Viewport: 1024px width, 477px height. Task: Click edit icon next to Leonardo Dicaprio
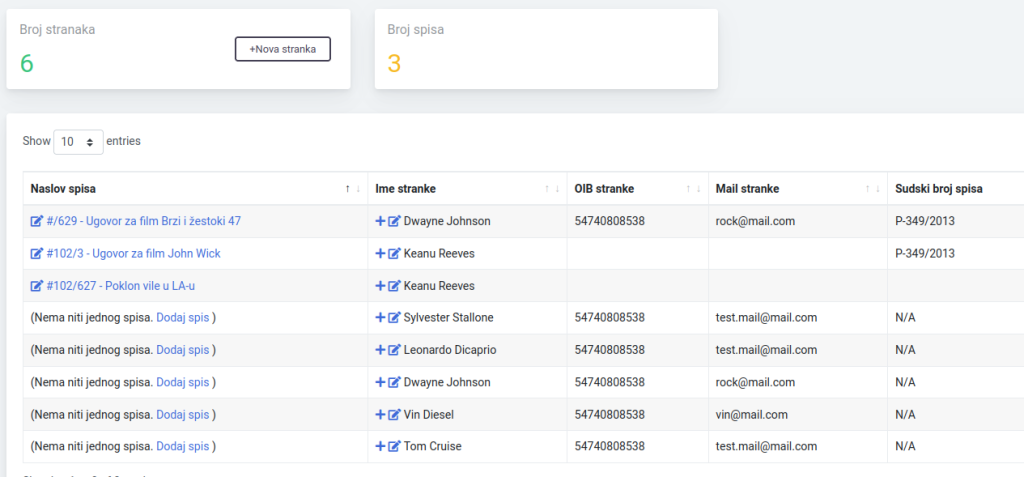(x=394, y=350)
